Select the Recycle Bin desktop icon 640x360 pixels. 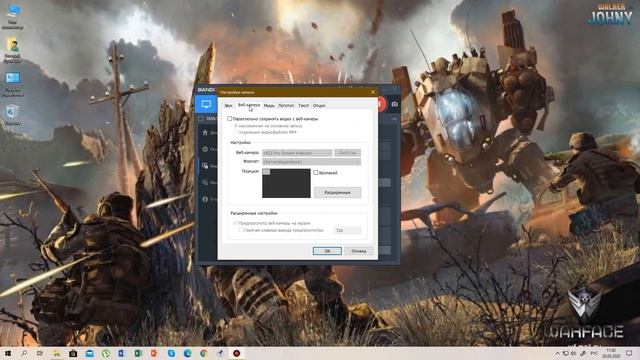(13, 115)
